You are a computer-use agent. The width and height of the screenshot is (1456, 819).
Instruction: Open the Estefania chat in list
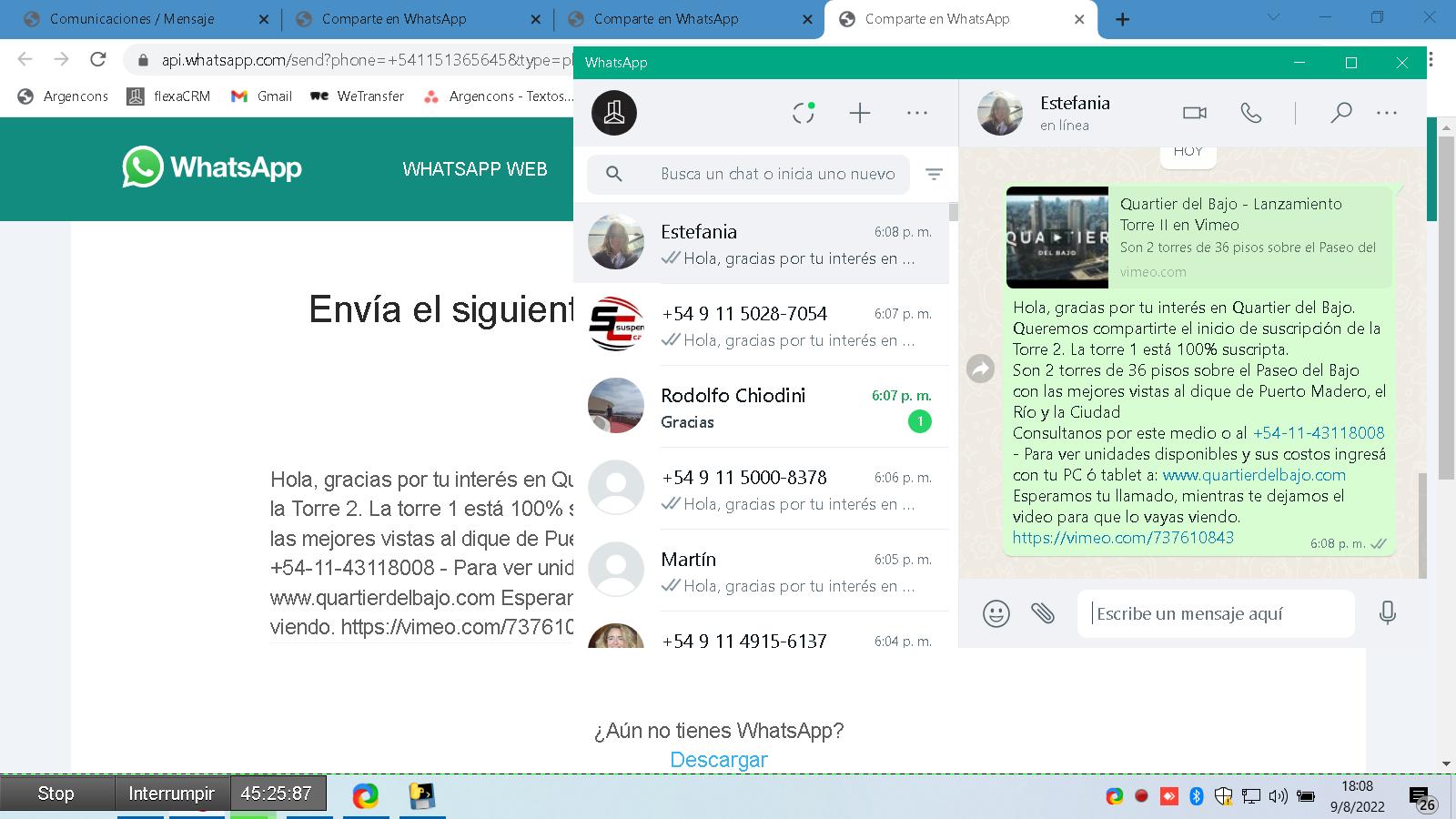point(762,243)
